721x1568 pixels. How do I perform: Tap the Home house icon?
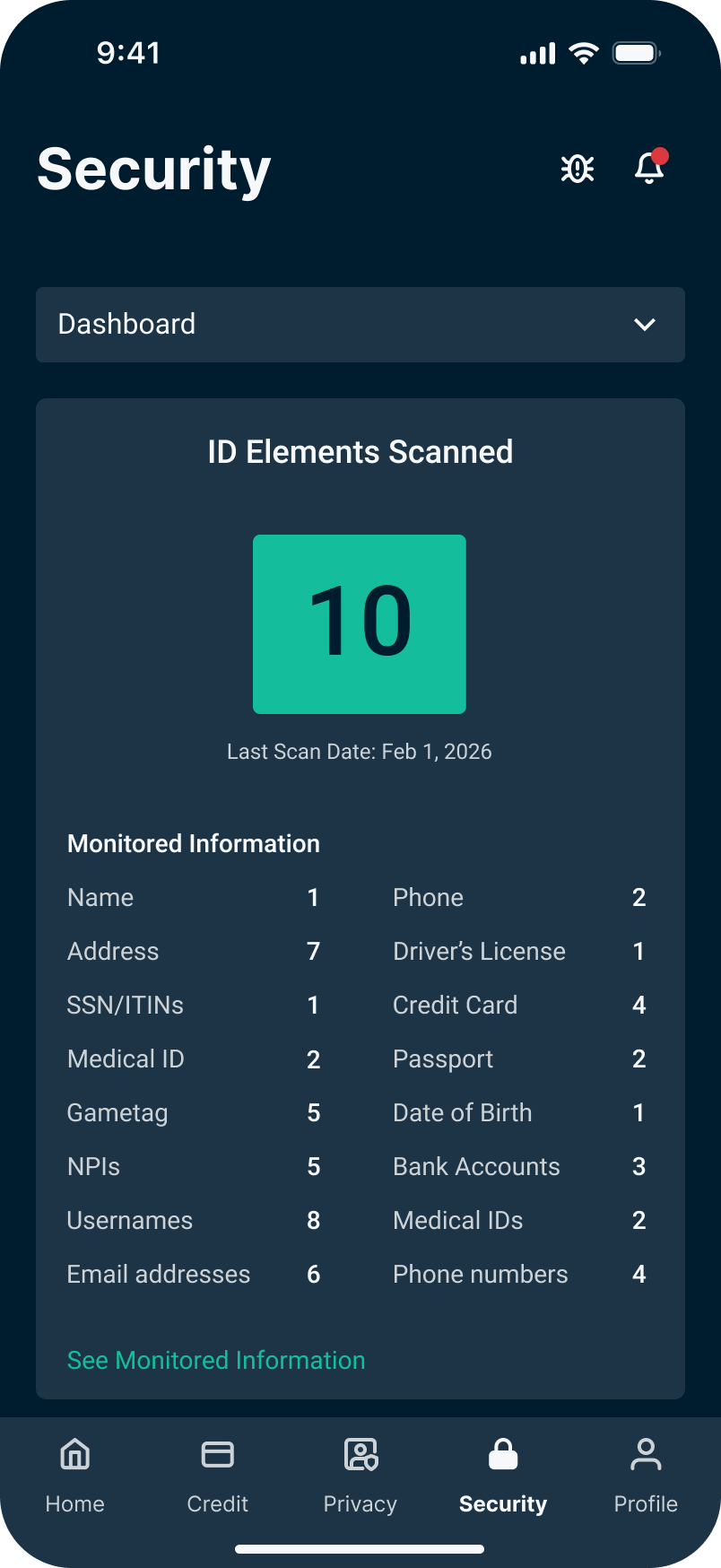tap(75, 1454)
